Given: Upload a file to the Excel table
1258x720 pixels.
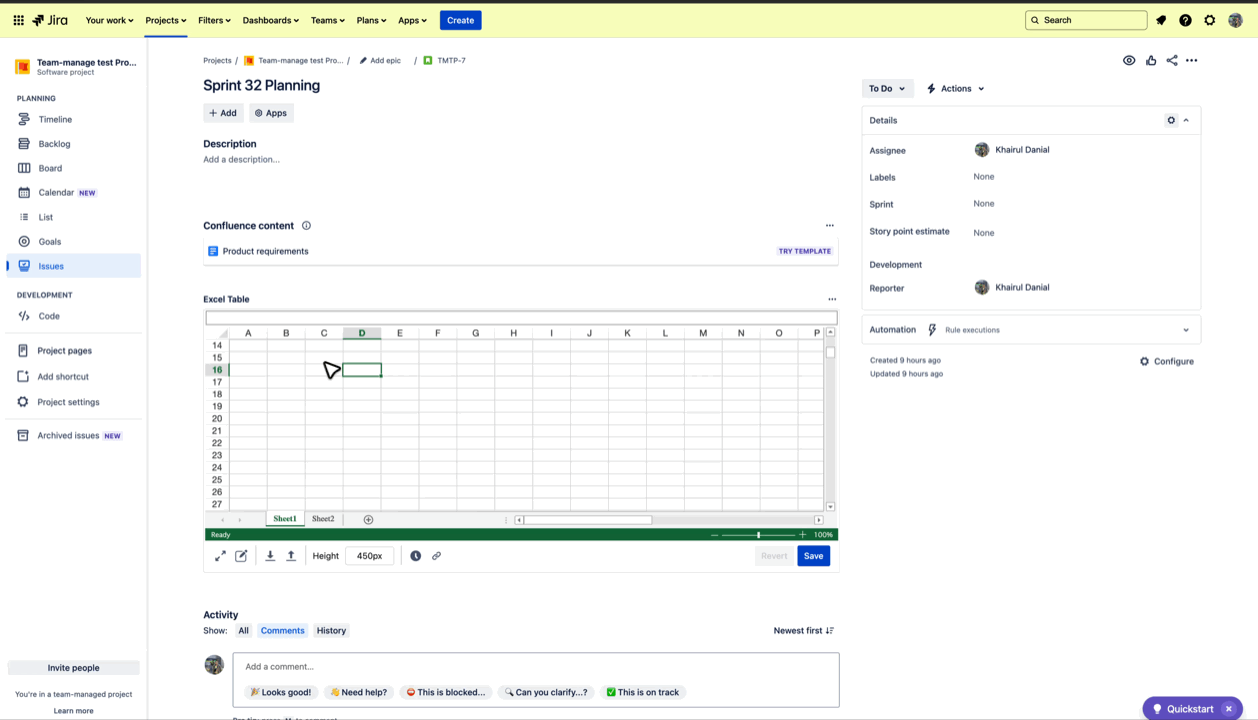Looking at the screenshot, I should (x=290, y=555).
